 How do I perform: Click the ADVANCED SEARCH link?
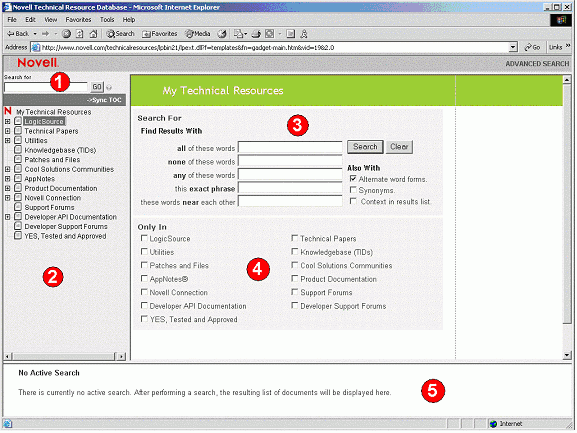[x=537, y=64]
